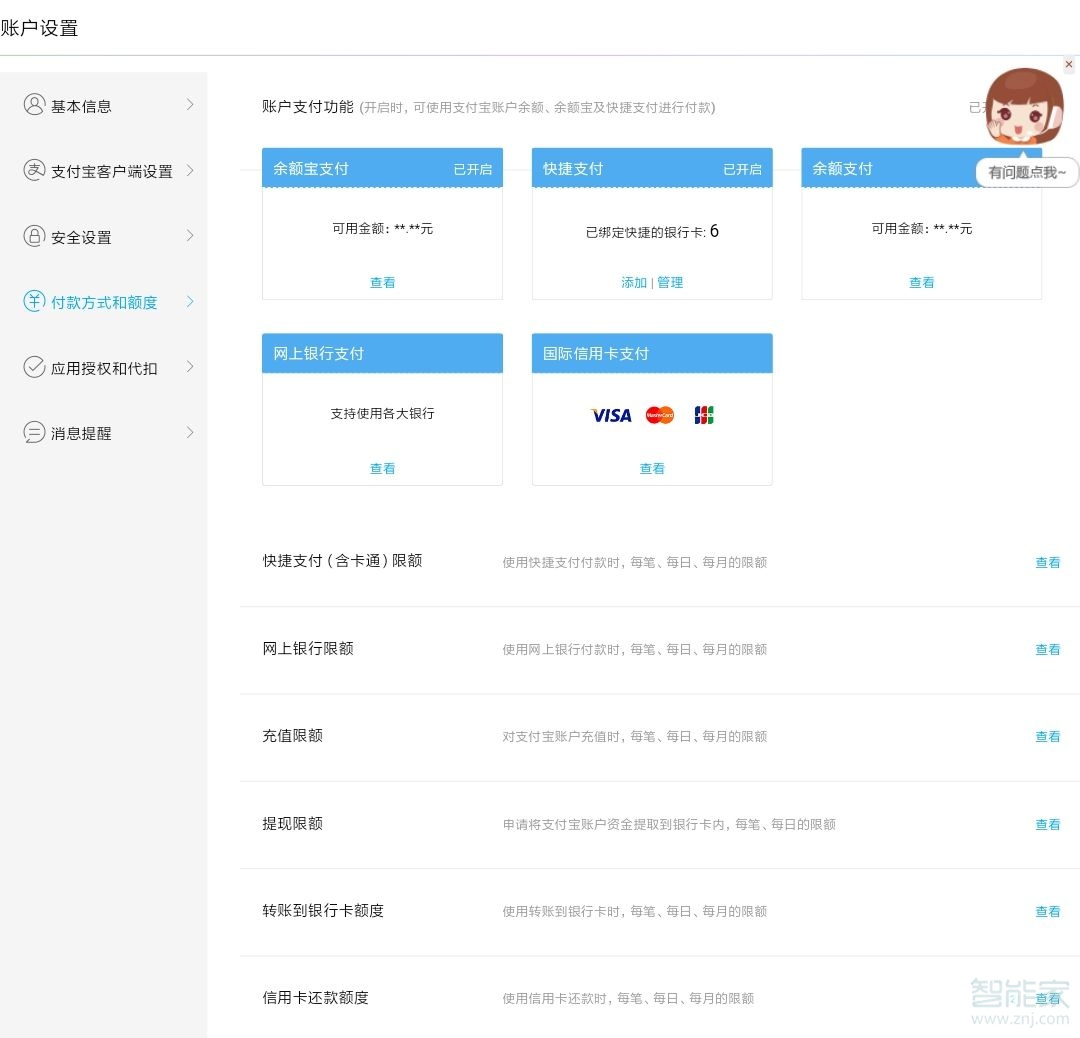Expand the 基本信息 section chevron
Image resolution: width=1080 pixels, height=1038 pixels.
pyautogui.click(x=190, y=105)
